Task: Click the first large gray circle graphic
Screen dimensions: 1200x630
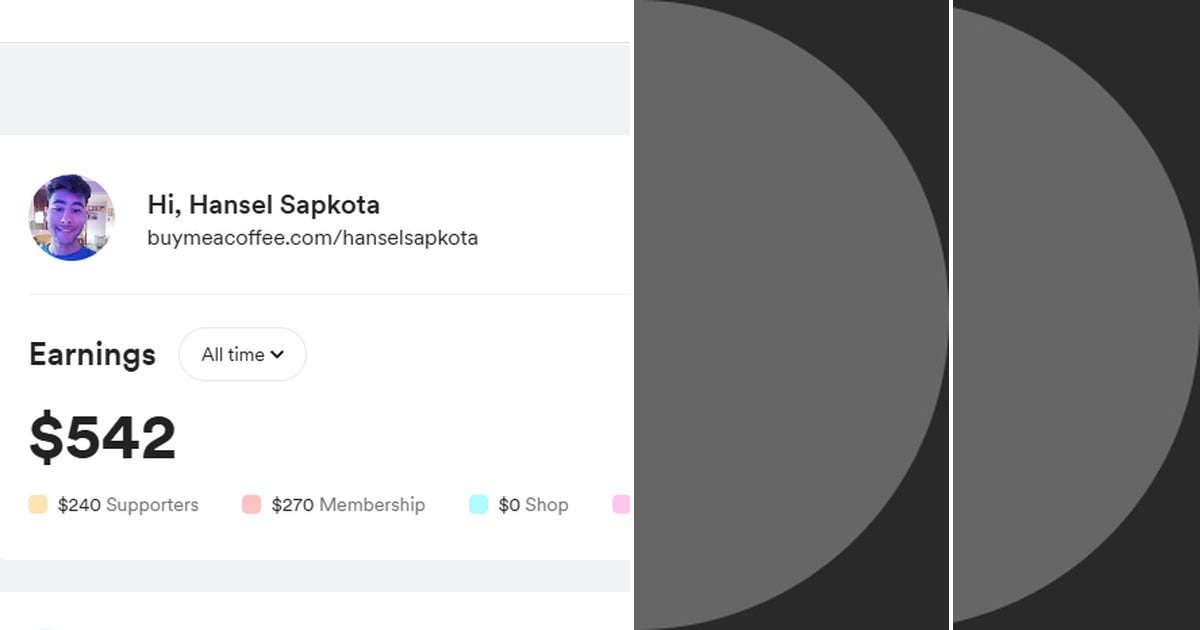Action: (x=780, y=315)
